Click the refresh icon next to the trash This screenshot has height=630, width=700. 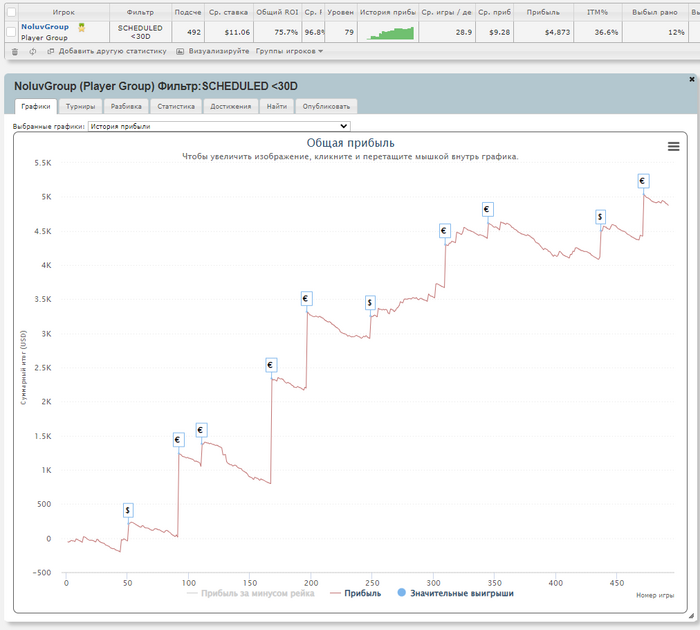33,51
